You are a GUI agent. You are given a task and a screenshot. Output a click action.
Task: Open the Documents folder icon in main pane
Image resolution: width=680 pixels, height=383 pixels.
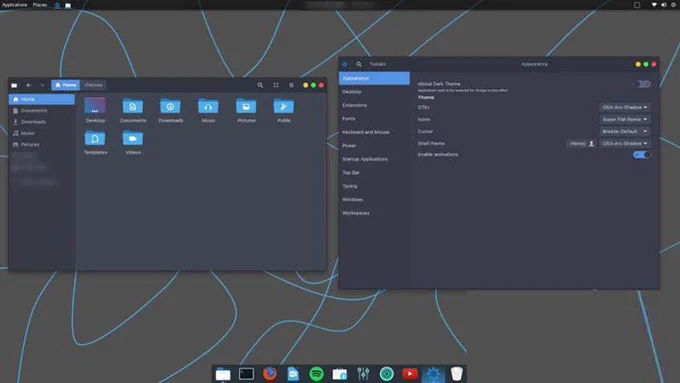[133, 106]
